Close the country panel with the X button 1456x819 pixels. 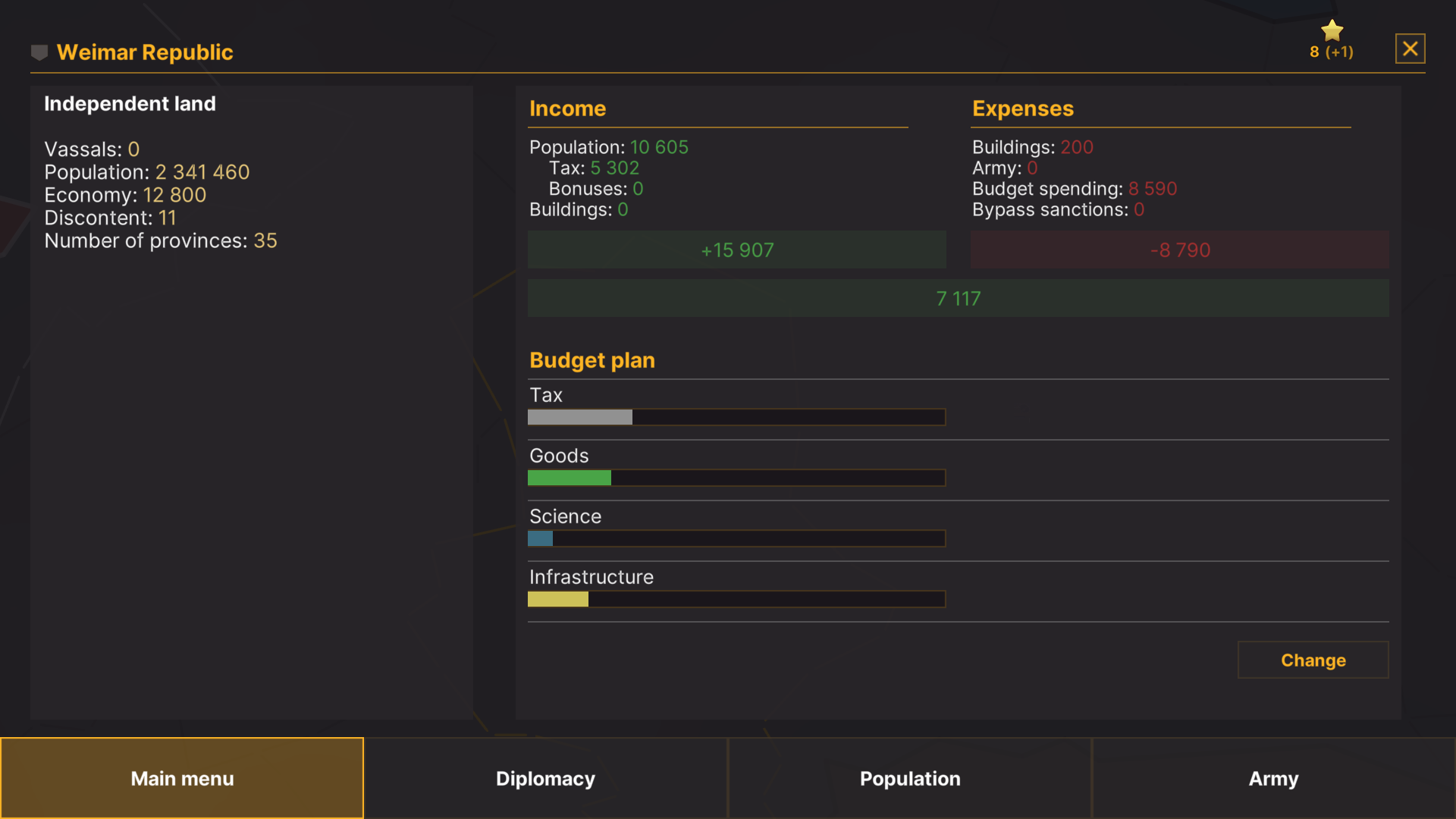coord(1410,48)
